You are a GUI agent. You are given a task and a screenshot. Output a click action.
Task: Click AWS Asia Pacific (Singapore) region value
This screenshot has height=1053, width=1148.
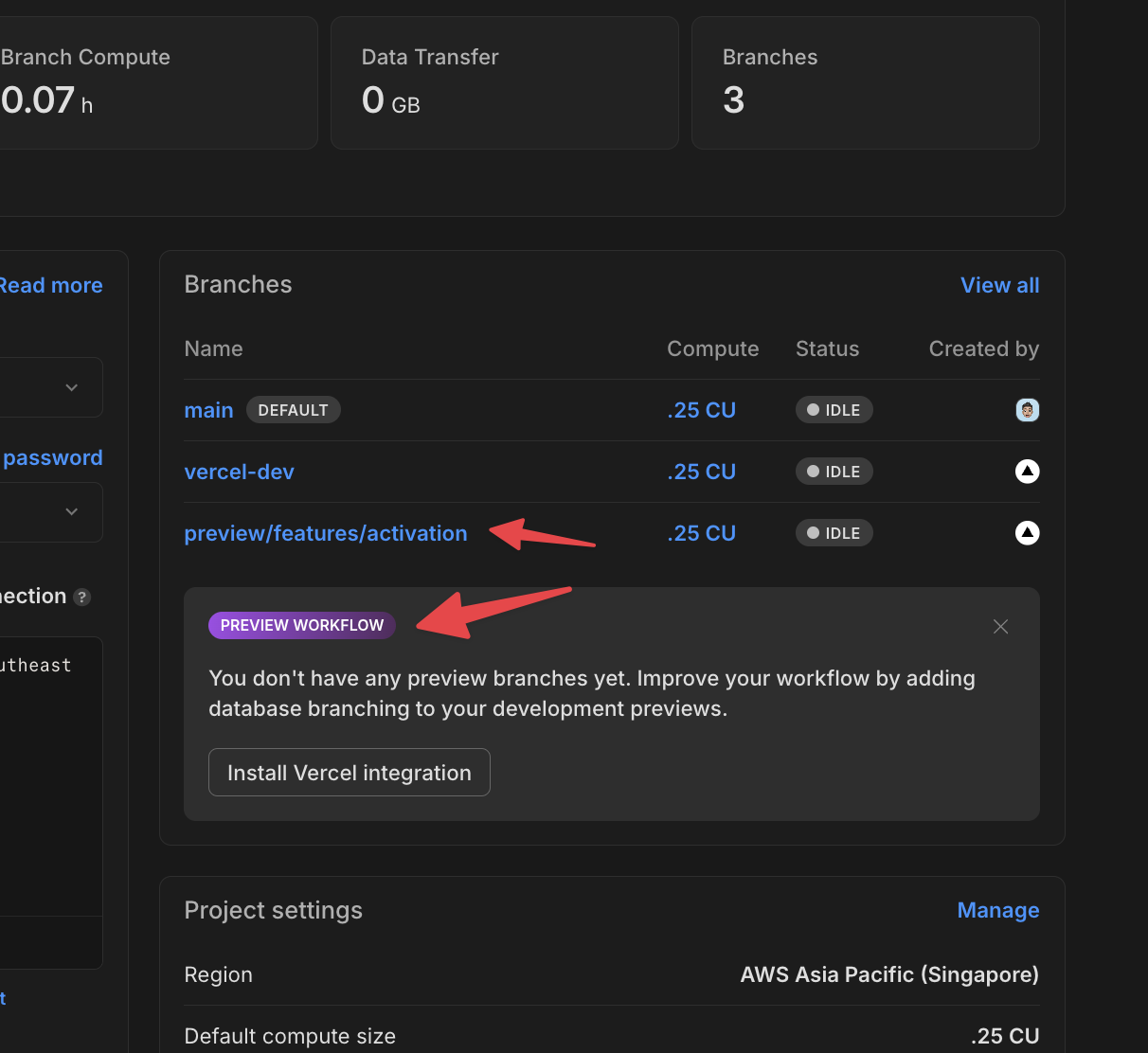tap(889, 974)
